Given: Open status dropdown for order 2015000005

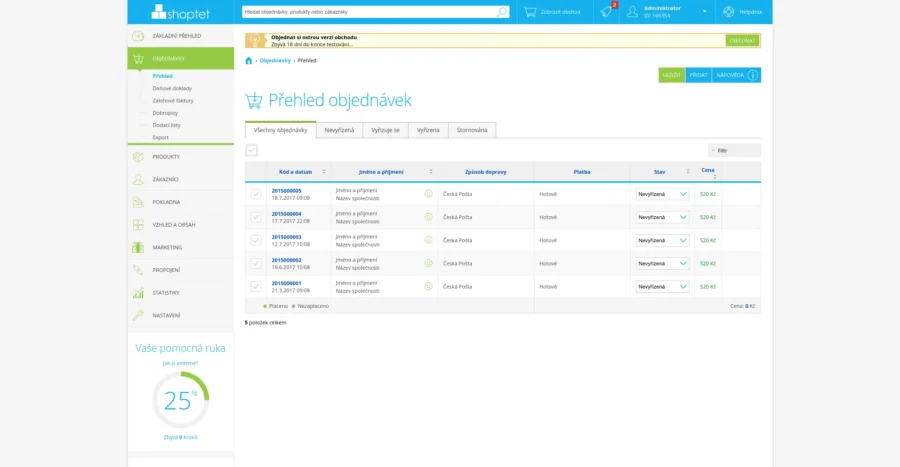Looking at the screenshot, I should click(662, 194).
